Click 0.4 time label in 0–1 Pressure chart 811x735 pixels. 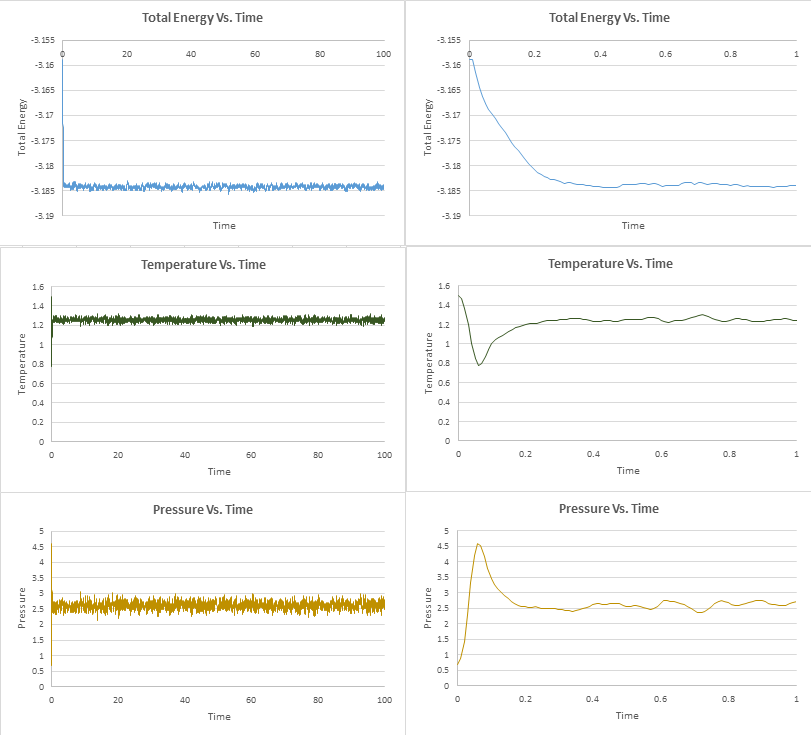click(x=592, y=699)
